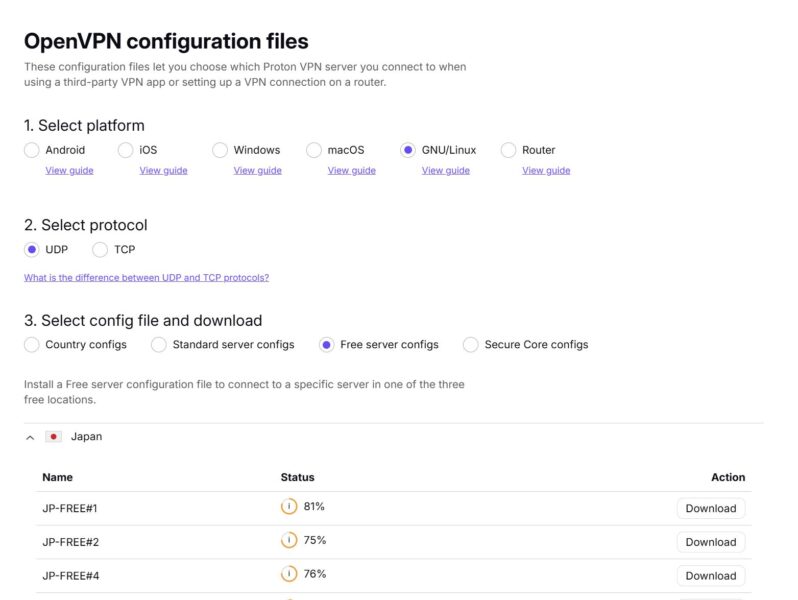
Task: Choose Country configs option
Action: (32, 345)
